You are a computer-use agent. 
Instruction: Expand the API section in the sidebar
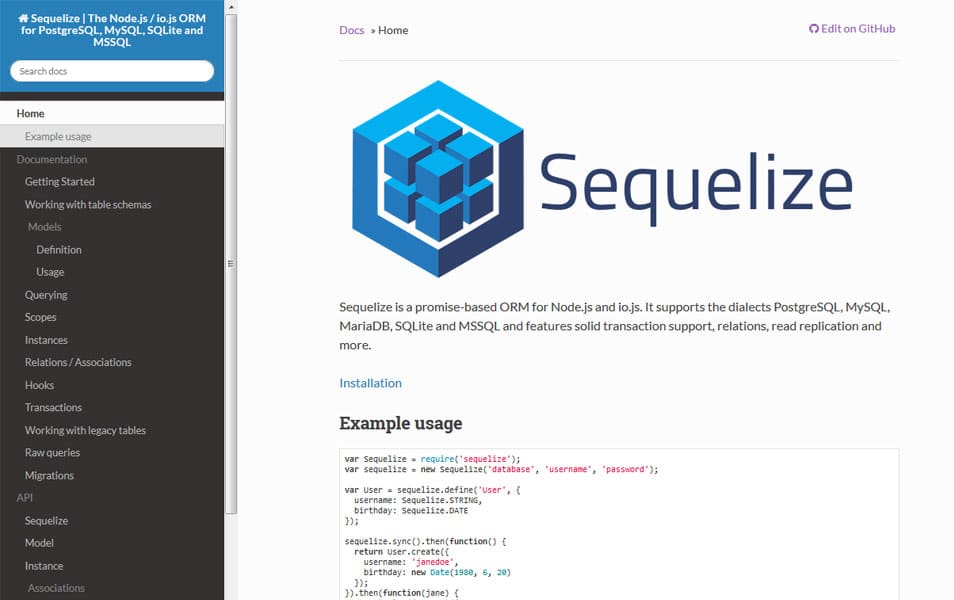[x=24, y=497]
